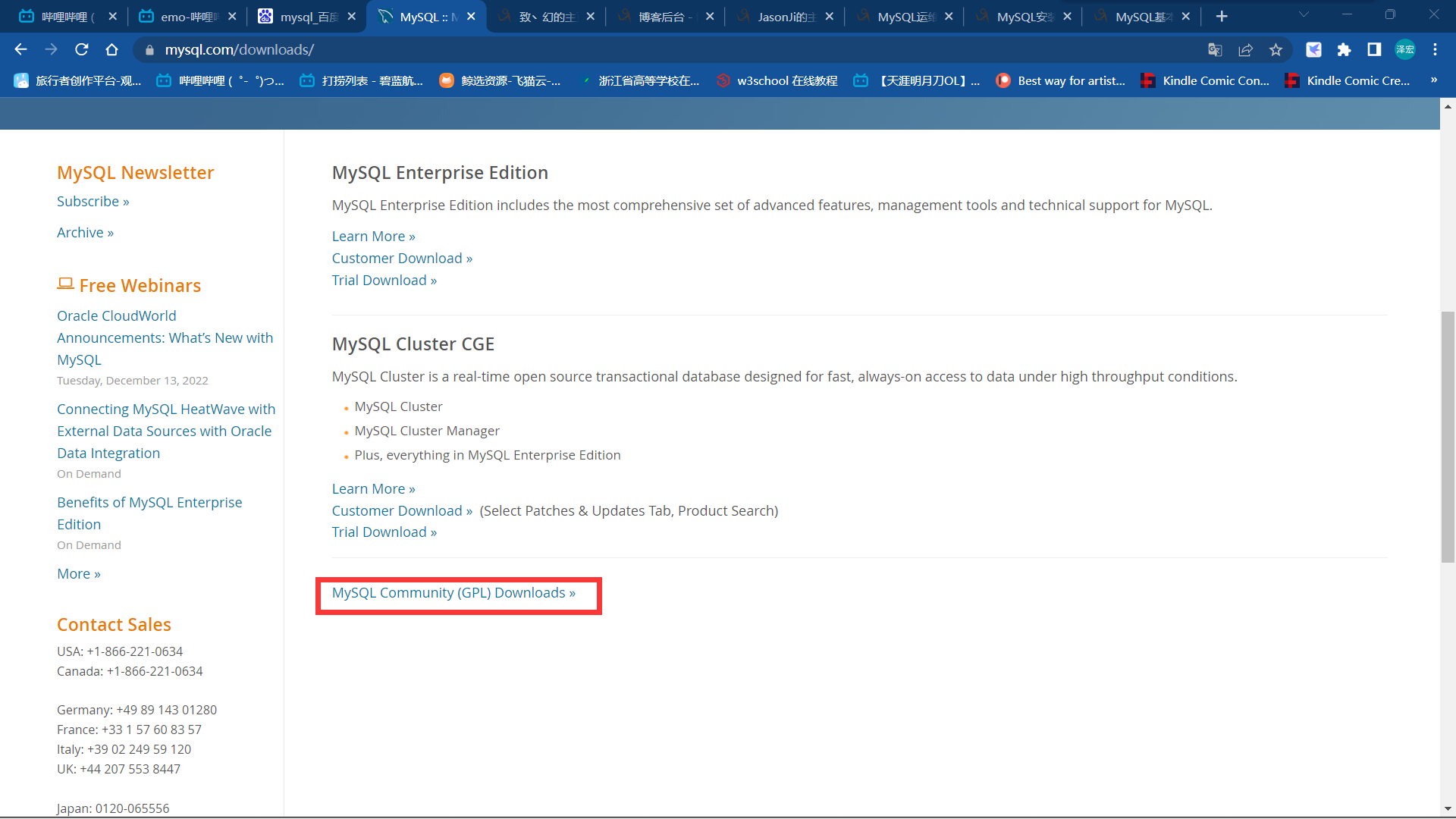
Task: Click More under Free Webinars
Action: (79, 573)
